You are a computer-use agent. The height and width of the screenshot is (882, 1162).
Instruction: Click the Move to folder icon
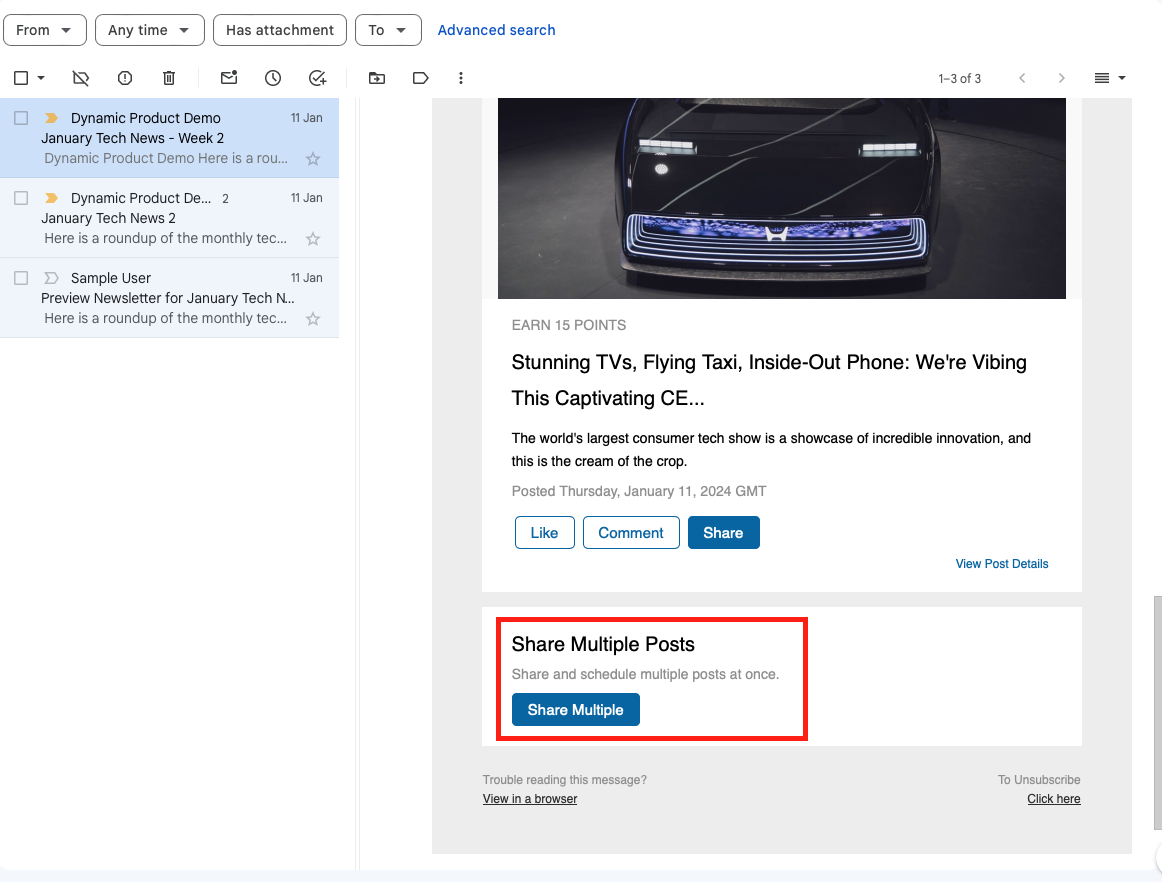(376, 78)
